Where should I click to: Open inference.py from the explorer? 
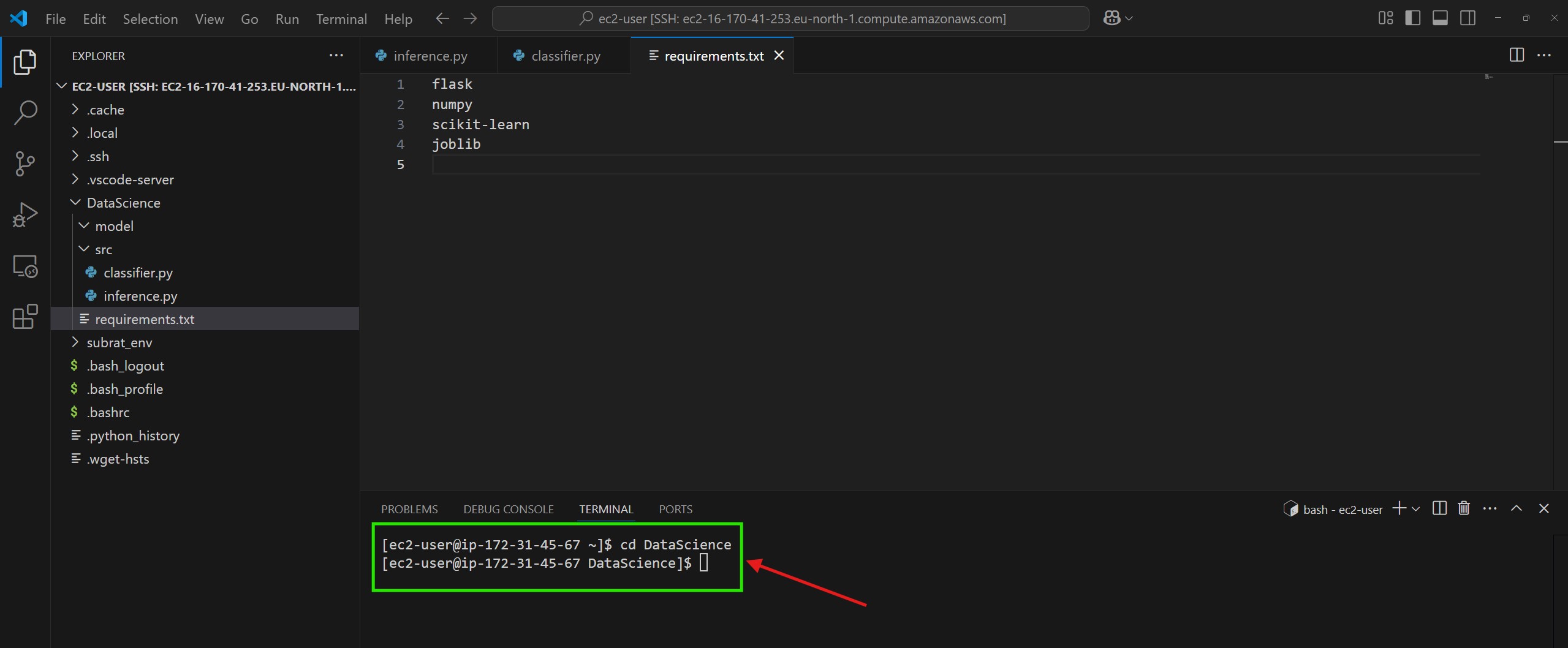[140, 296]
